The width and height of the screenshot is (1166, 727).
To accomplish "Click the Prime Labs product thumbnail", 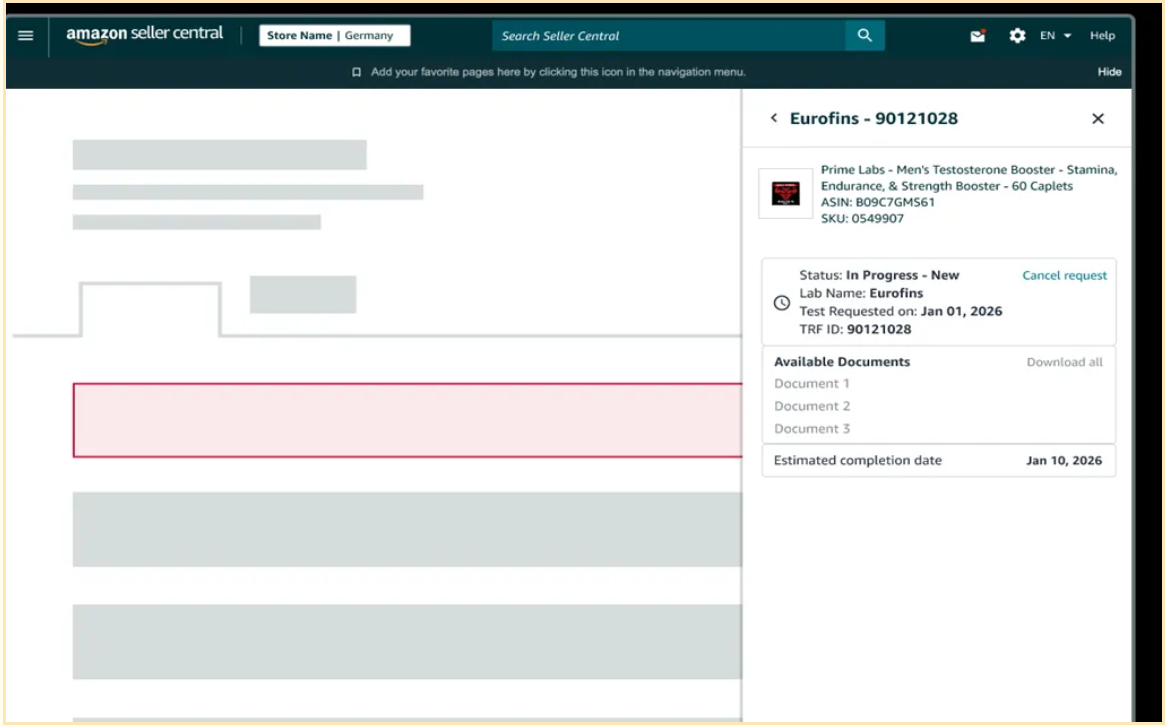I will (x=786, y=193).
